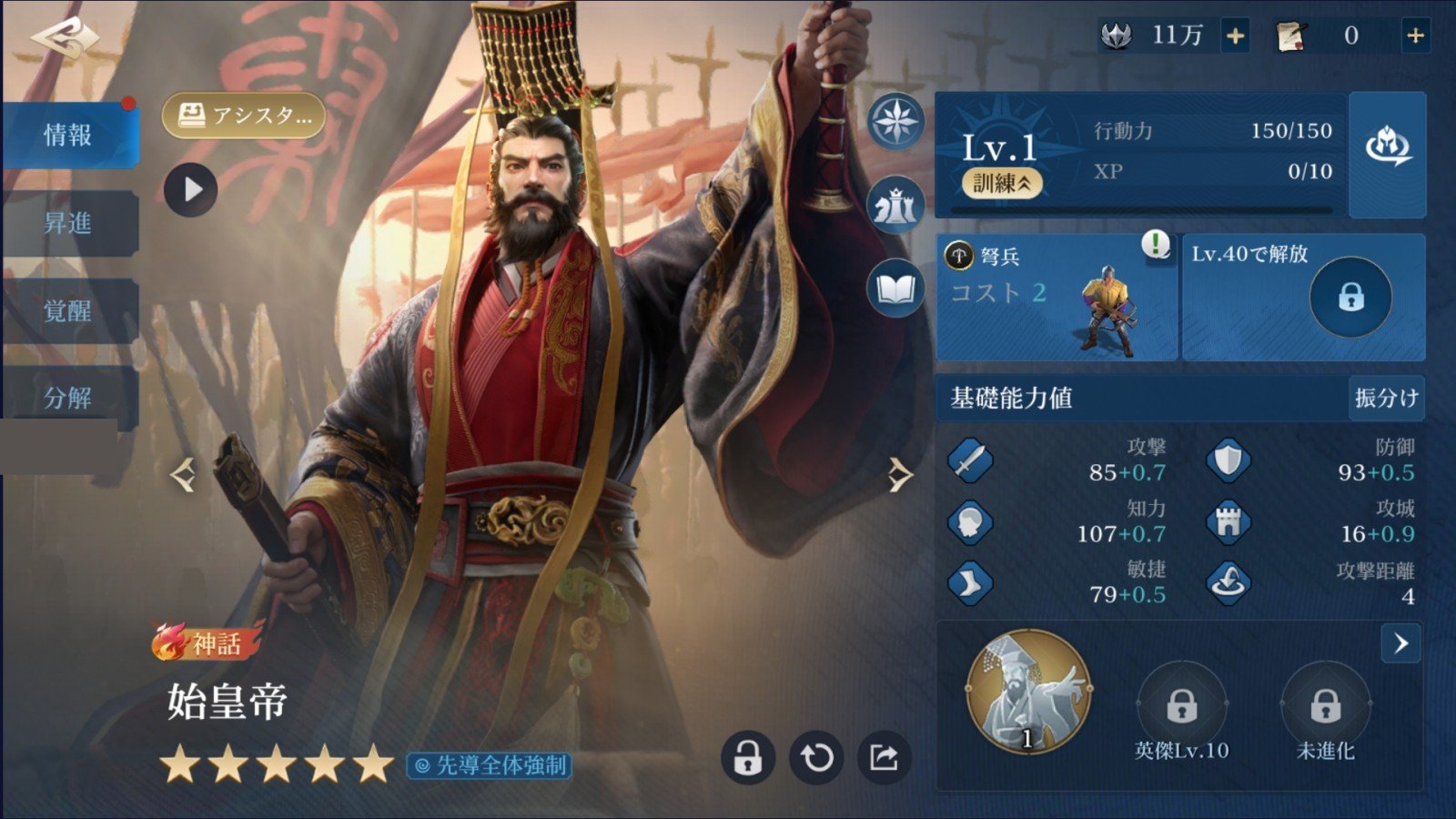Select the 弩兵 troop type card

(x=1057, y=297)
